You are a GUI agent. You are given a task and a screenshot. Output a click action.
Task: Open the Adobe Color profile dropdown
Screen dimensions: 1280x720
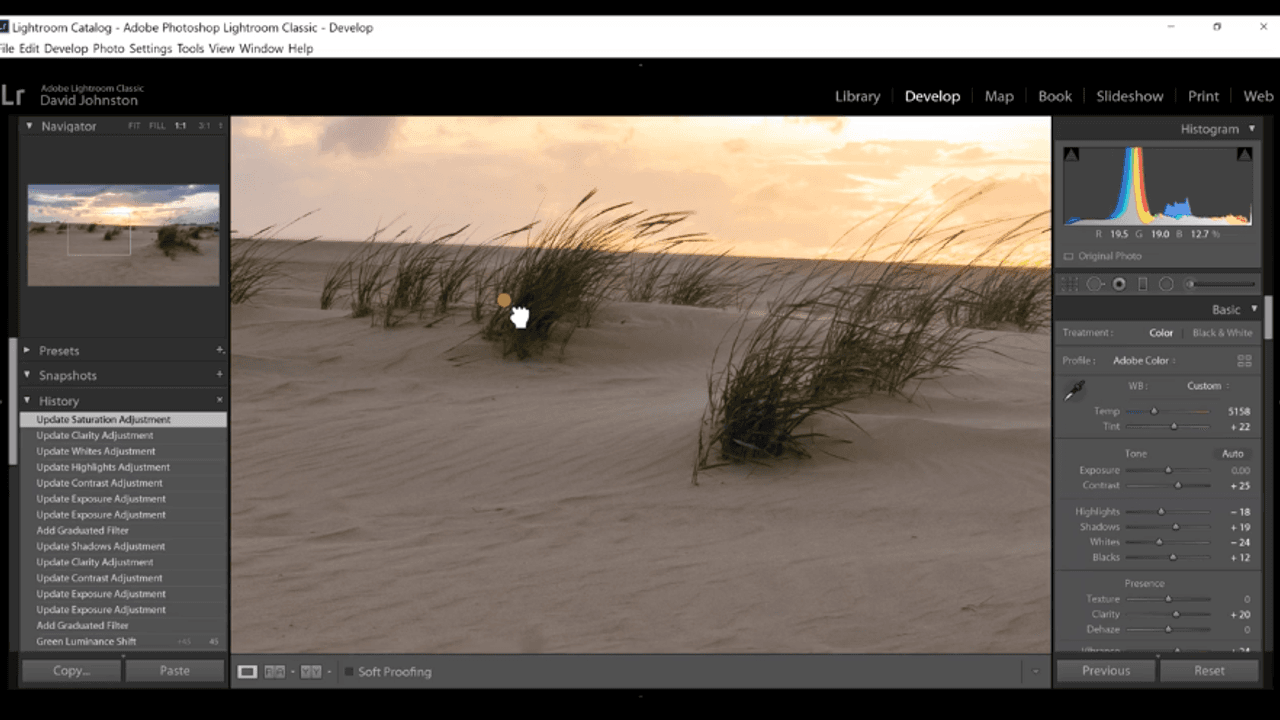[1144, 360]
